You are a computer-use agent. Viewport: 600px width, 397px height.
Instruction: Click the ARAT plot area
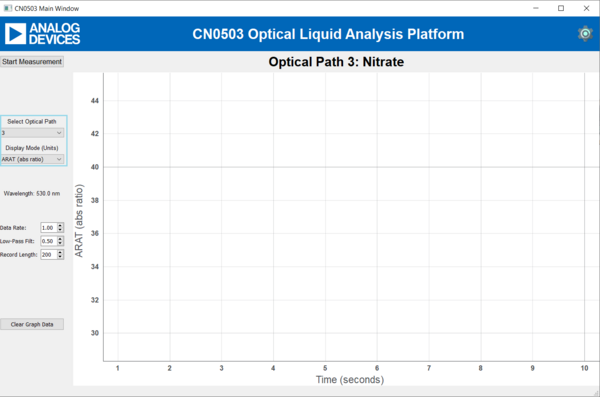coord(351,217)
